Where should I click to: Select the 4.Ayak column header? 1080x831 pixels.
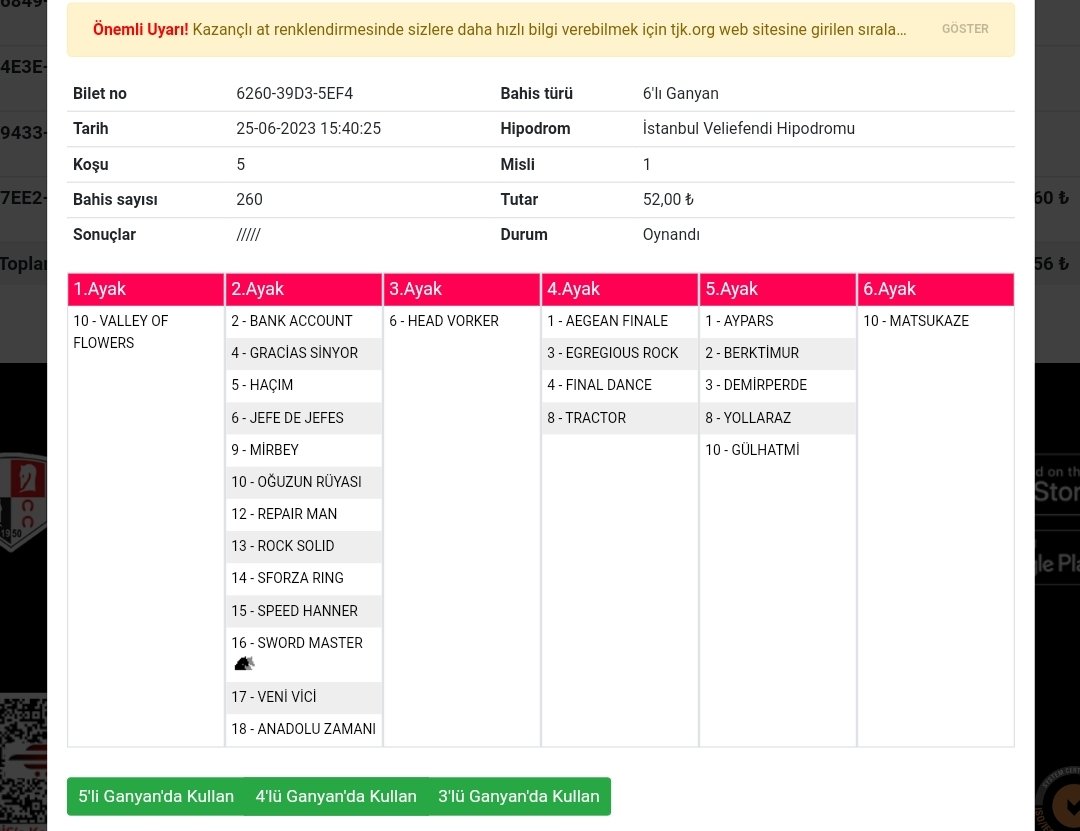click(x=620, y=289)
